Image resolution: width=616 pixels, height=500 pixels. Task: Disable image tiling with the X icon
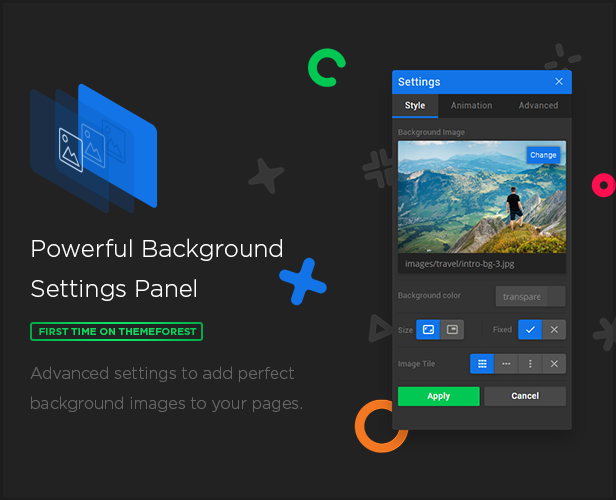pyautogui.click(x=554, y=364)
